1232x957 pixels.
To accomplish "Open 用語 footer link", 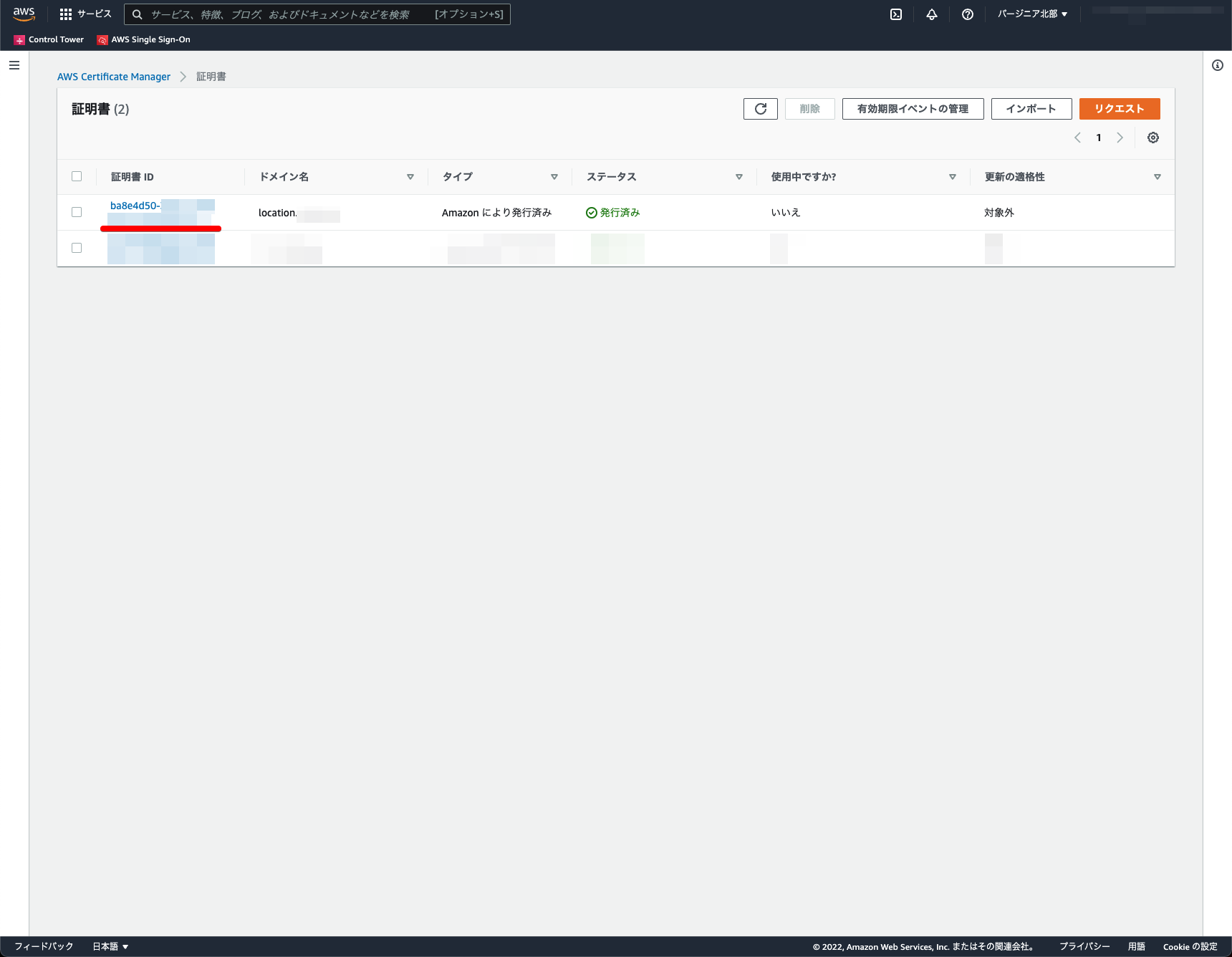I will [1137, 946].
